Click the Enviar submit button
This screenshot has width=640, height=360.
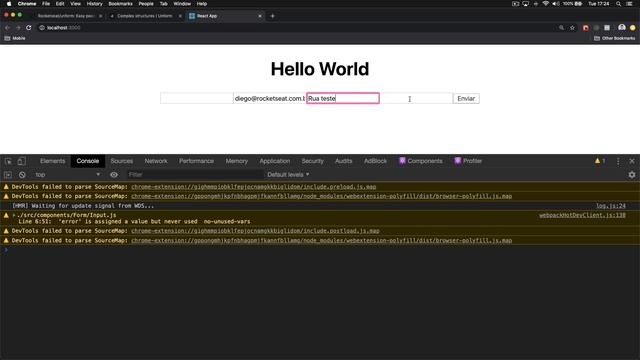[466, 98]
